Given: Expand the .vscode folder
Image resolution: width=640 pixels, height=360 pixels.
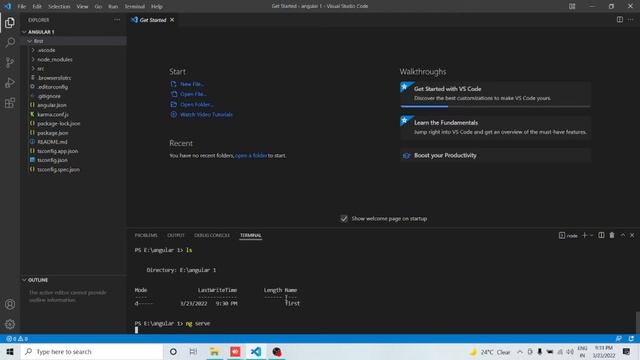Looking at the screenshot, I should click(46, 50).
